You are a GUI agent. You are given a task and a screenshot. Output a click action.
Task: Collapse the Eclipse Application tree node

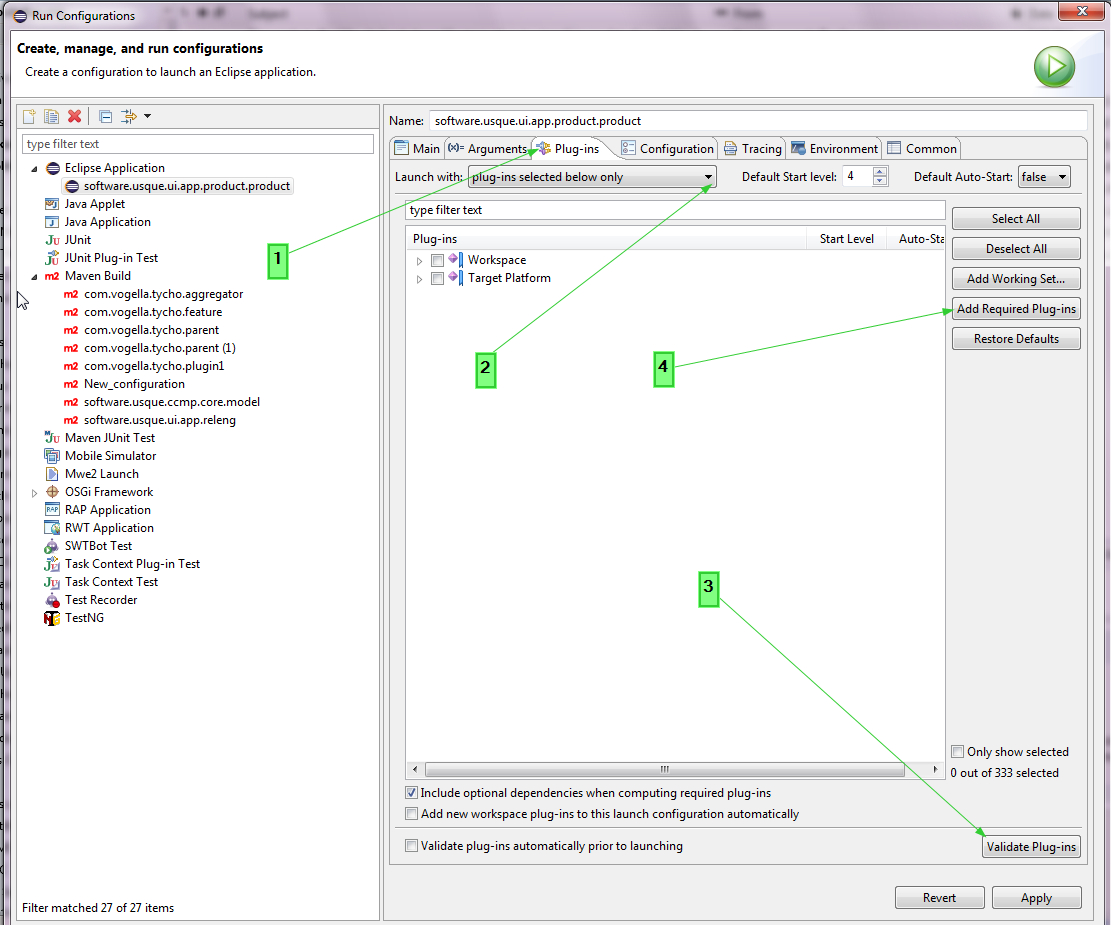(x=34, y=169)
